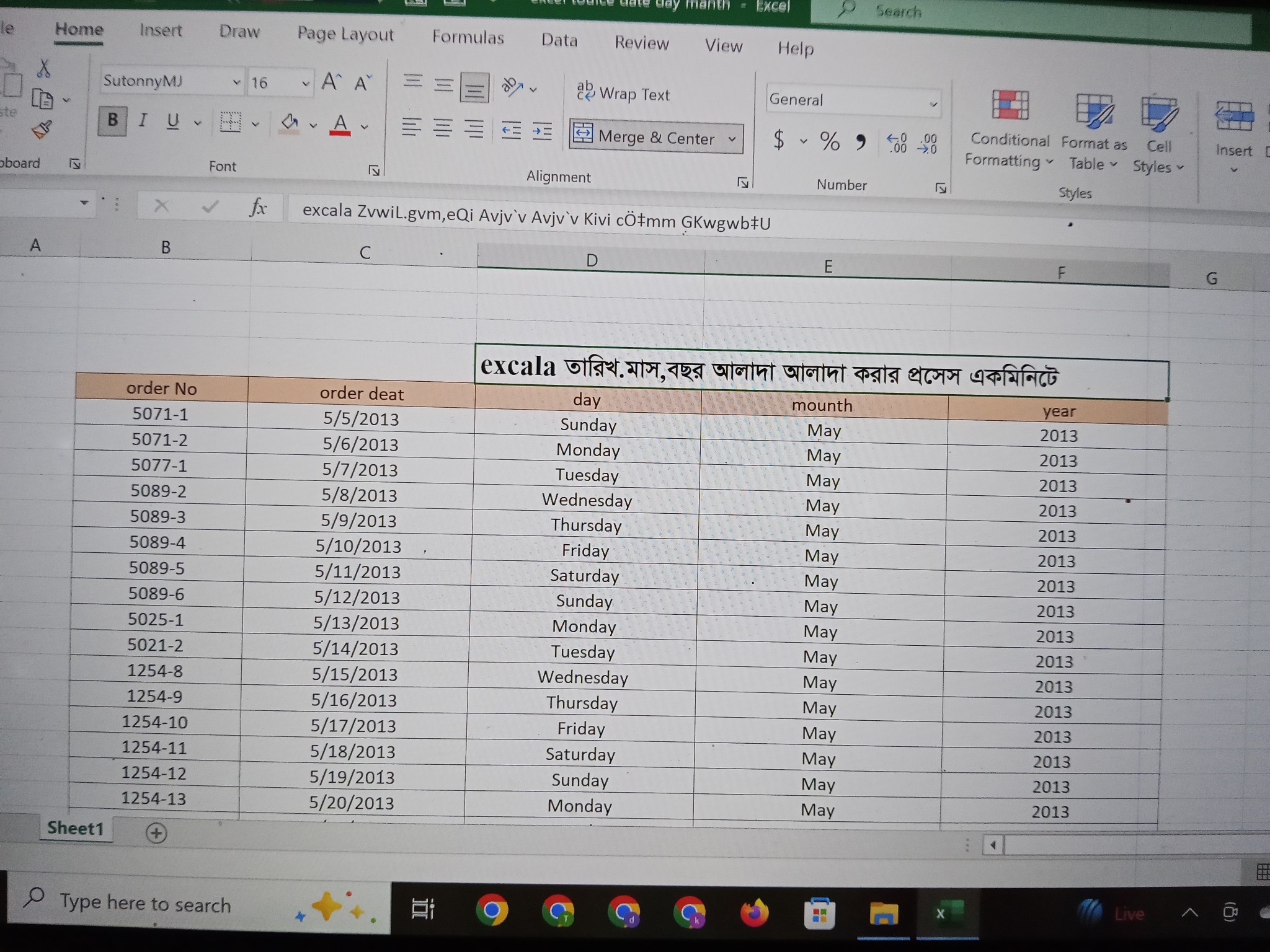Open Format as Table
The width and height of the screenshot is (1270, 952).
[x=1094, y=132]
